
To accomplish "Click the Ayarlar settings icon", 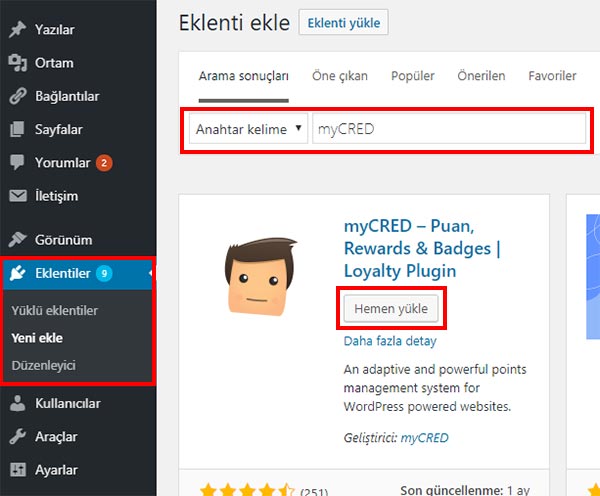I will (18, 470).
